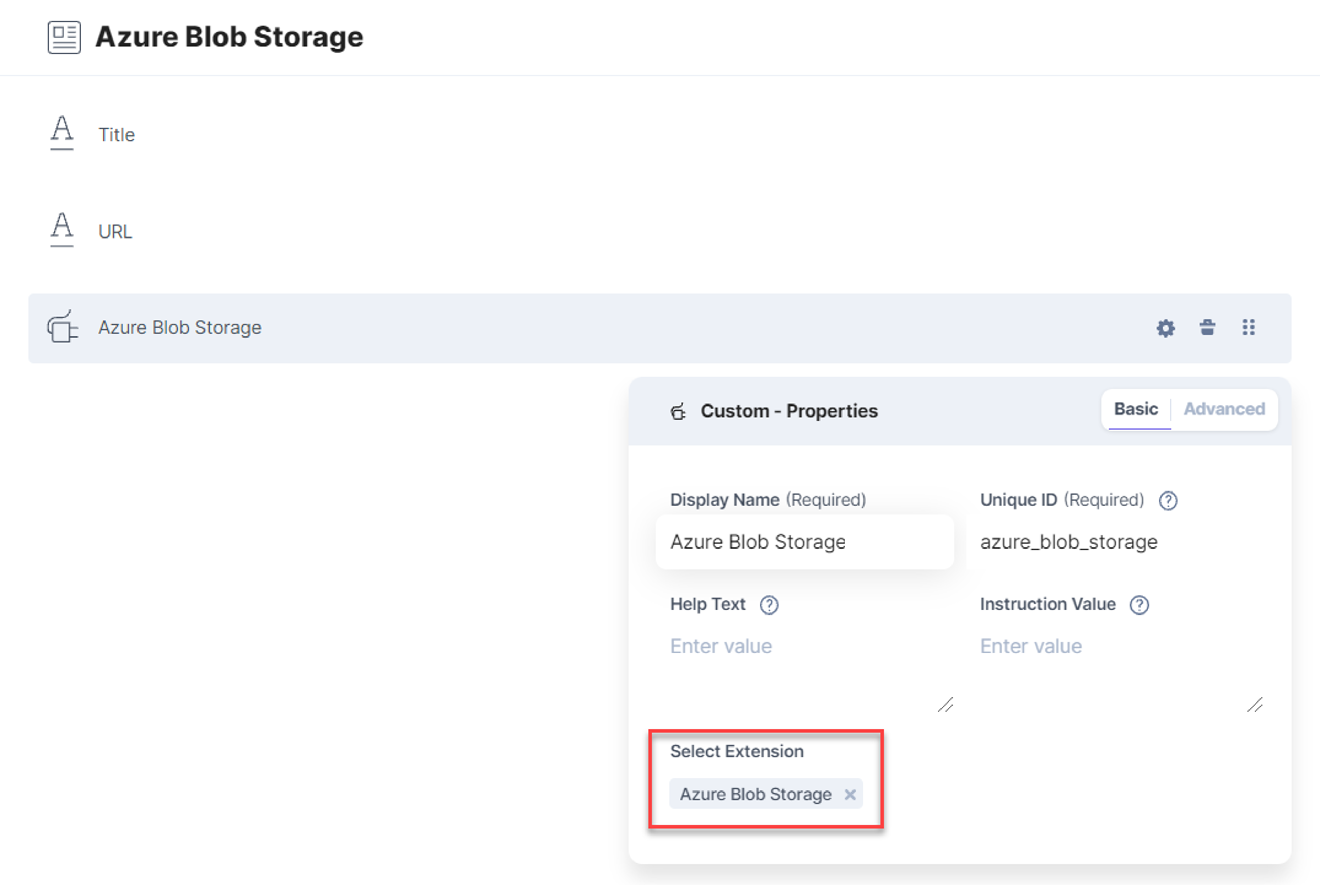Click the Help Text question mark icon
This screenshot has width=1320, height=896.
(x=769, y=605)
